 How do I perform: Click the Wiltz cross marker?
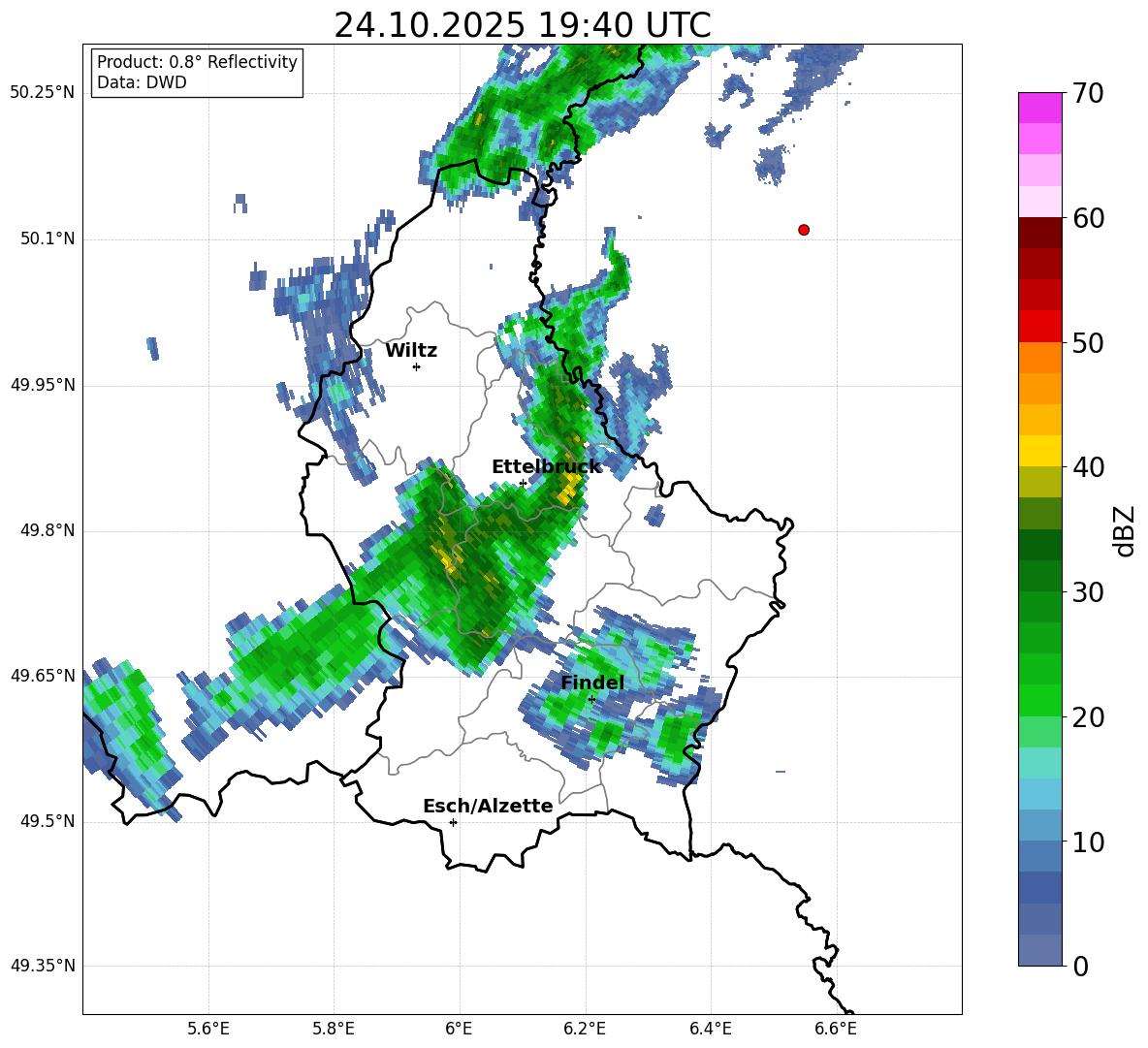[417, 366]
